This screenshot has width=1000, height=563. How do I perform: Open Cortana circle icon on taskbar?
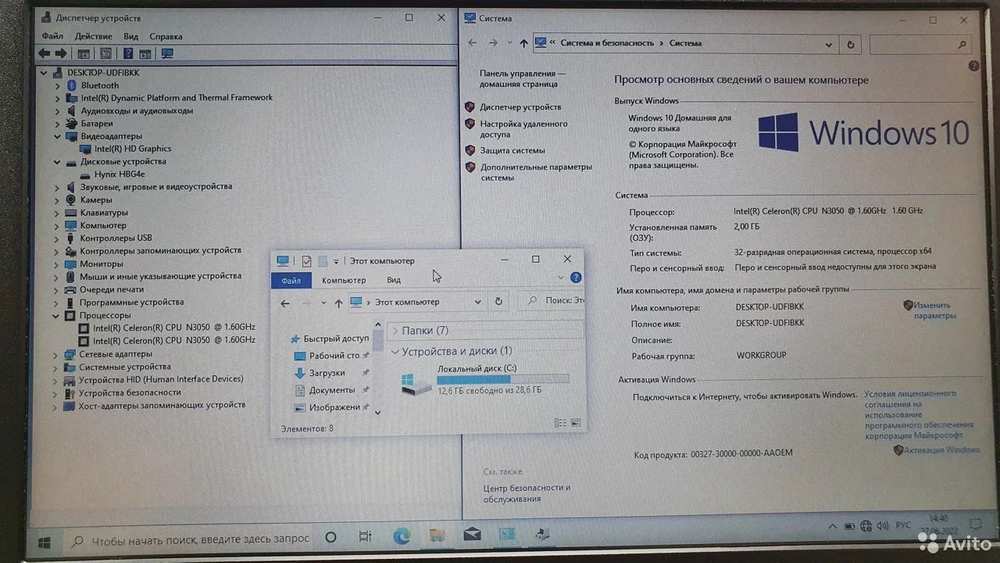point(330,537)
